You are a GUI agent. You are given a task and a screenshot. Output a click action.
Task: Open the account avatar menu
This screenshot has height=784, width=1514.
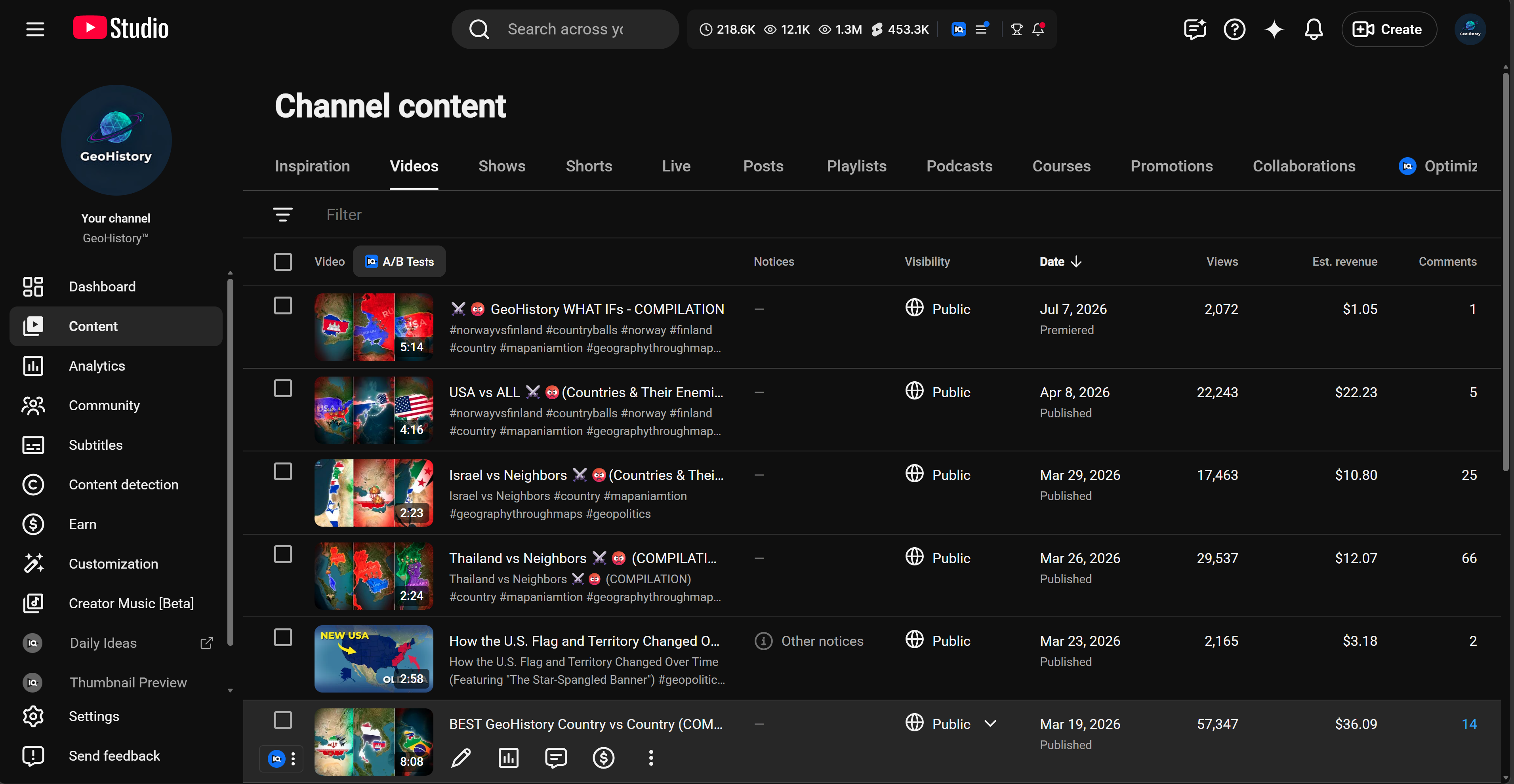click(x=1470, y=29)
